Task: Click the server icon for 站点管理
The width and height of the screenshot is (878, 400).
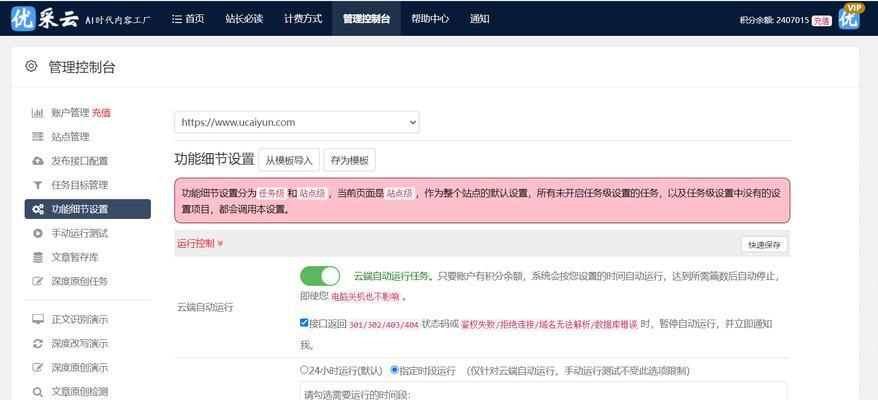Action: coord(38,137)
